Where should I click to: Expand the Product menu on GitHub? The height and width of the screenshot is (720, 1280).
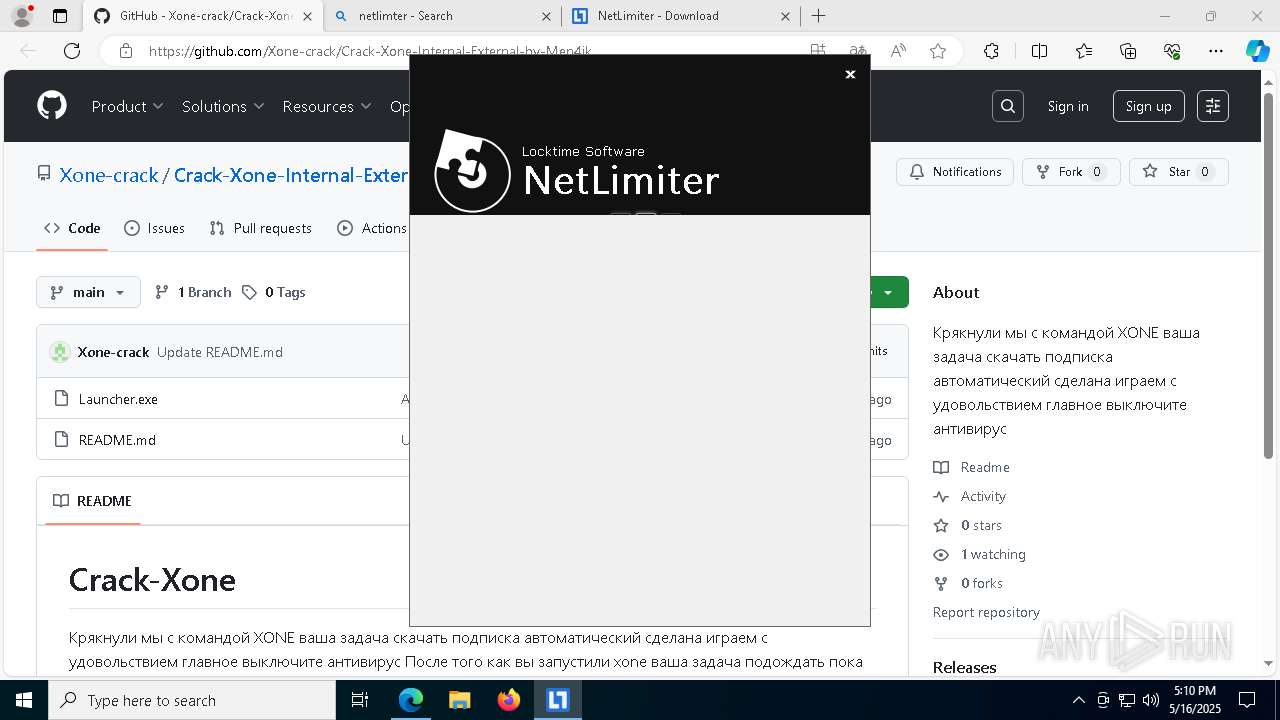pos(127,106)
